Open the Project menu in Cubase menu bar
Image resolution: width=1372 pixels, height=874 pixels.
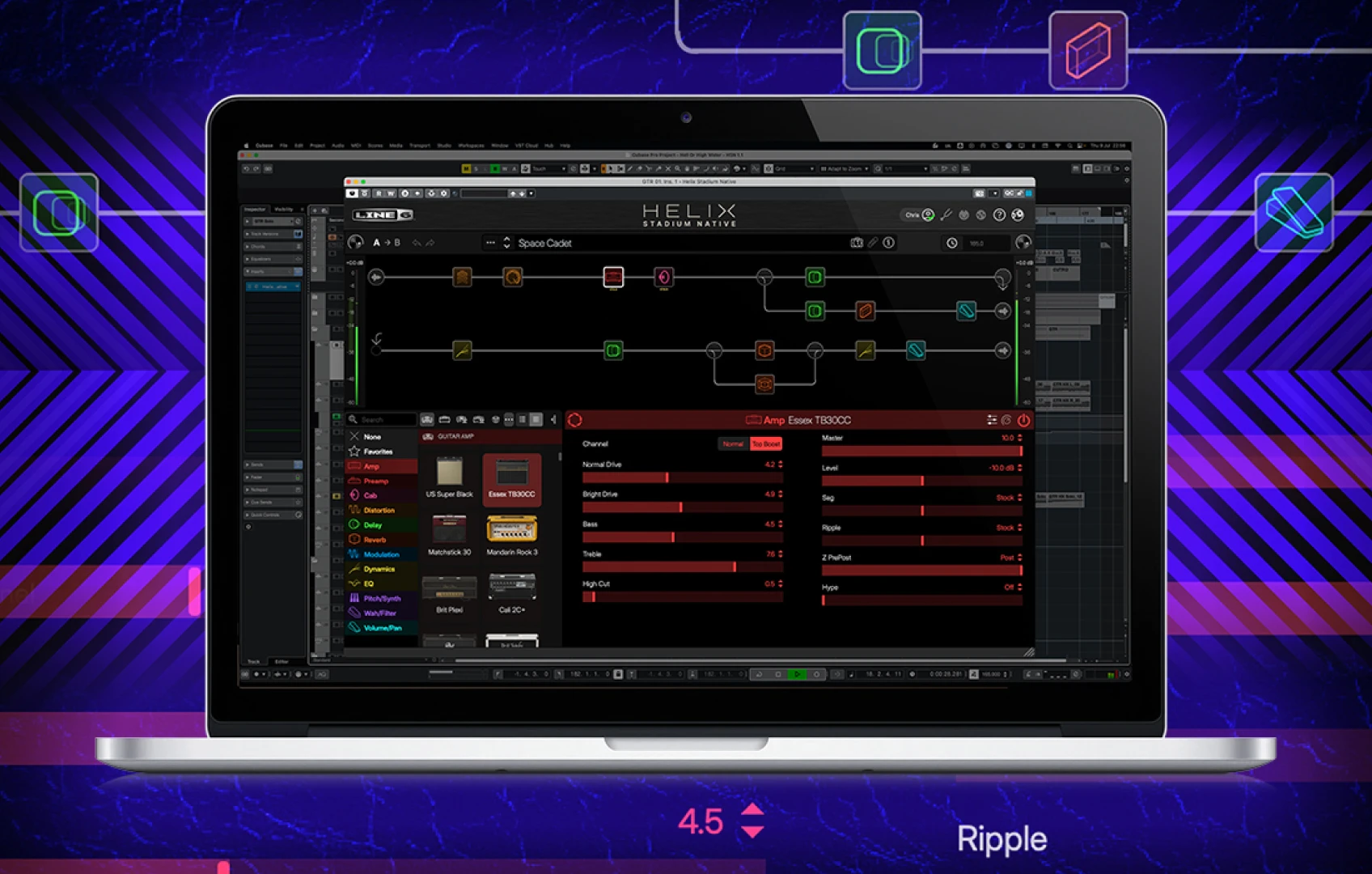317,146
